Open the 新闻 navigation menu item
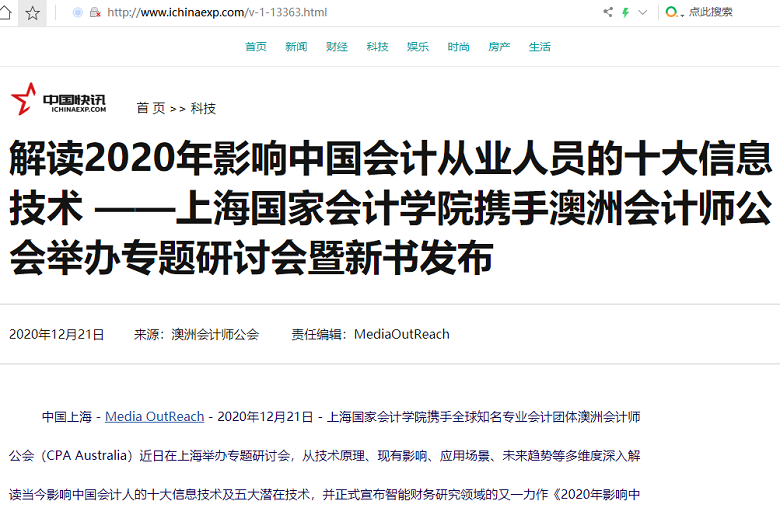Image resolution: width=780 pixels, height=508 pixels. point(296,47)
